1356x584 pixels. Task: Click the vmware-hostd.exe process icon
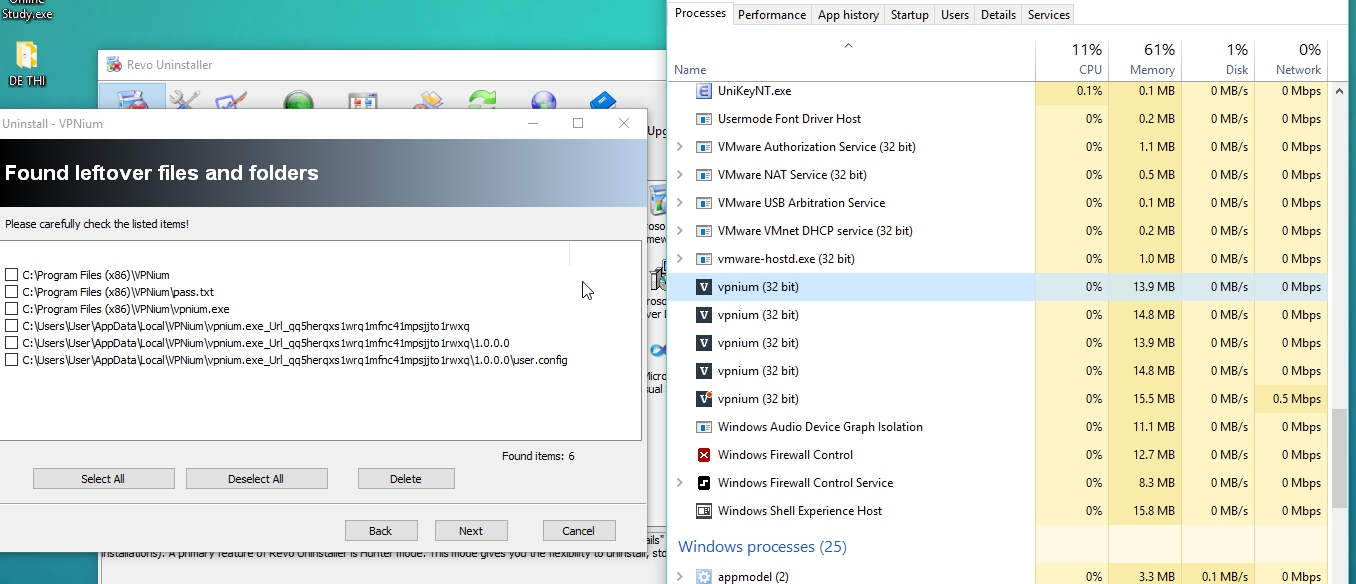tap(703, 259)
